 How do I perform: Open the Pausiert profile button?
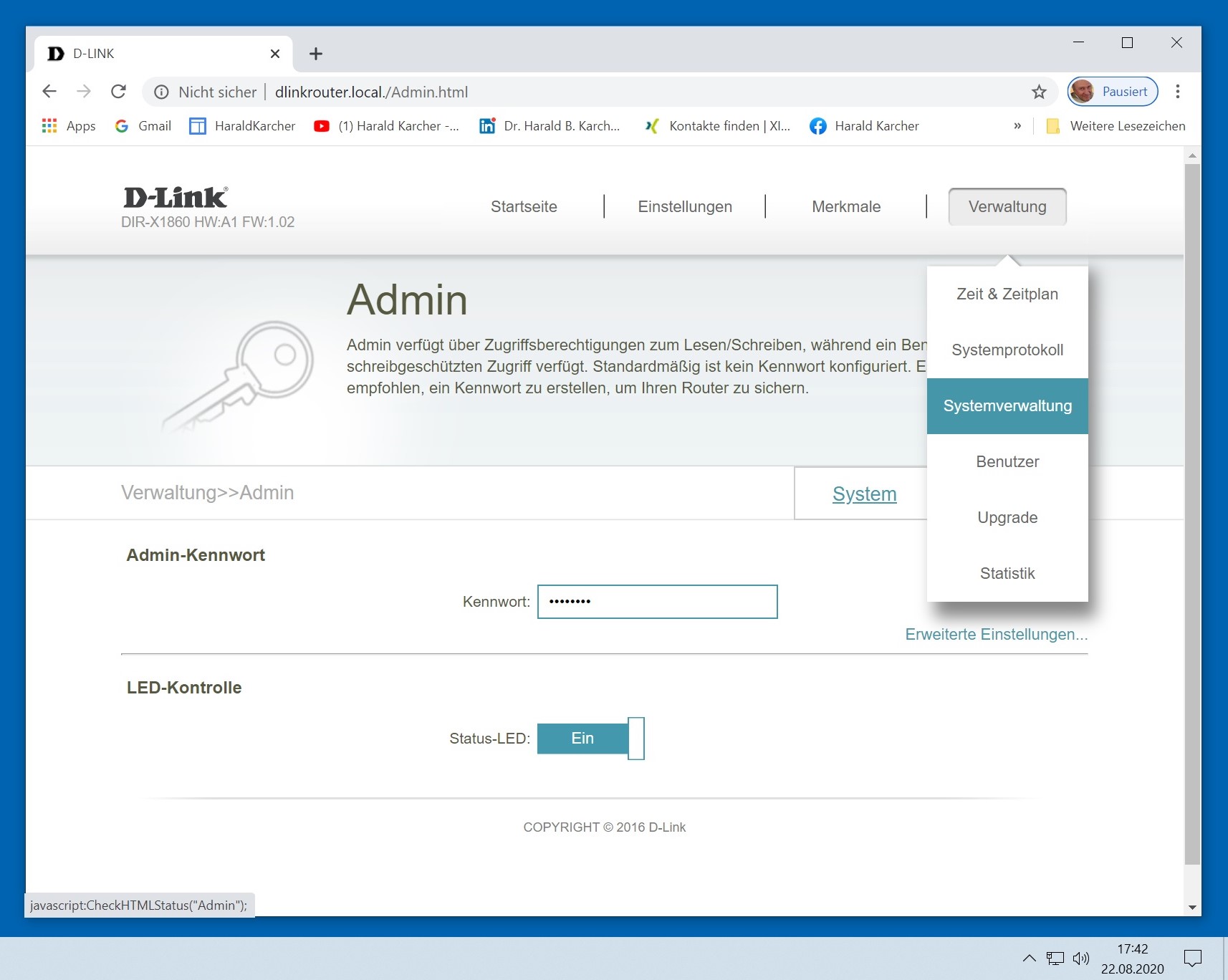point(1113,92)
